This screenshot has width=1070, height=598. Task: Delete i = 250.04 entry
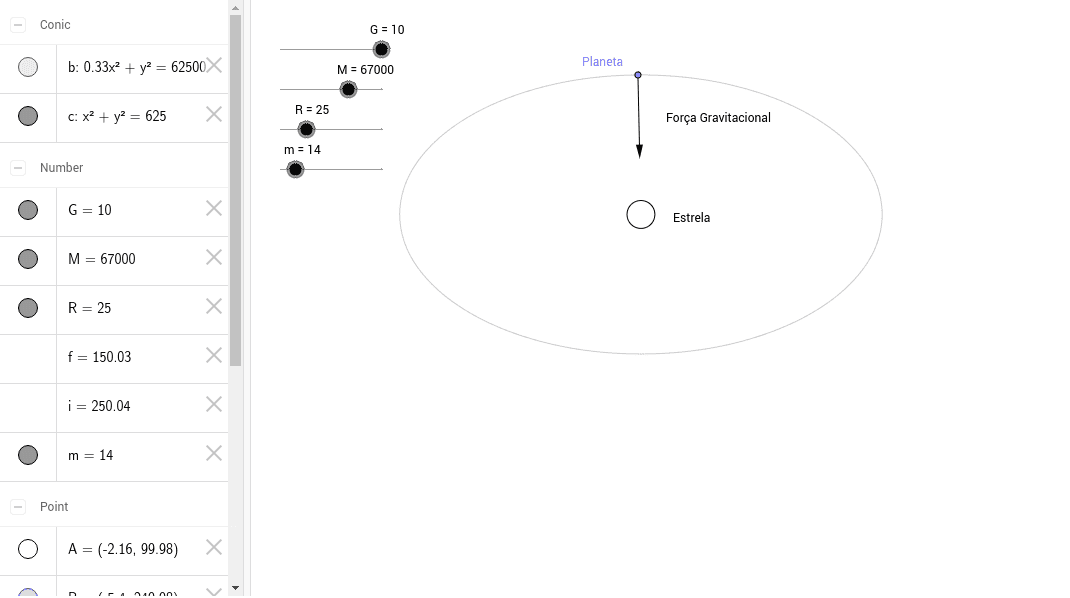[214, 405]
